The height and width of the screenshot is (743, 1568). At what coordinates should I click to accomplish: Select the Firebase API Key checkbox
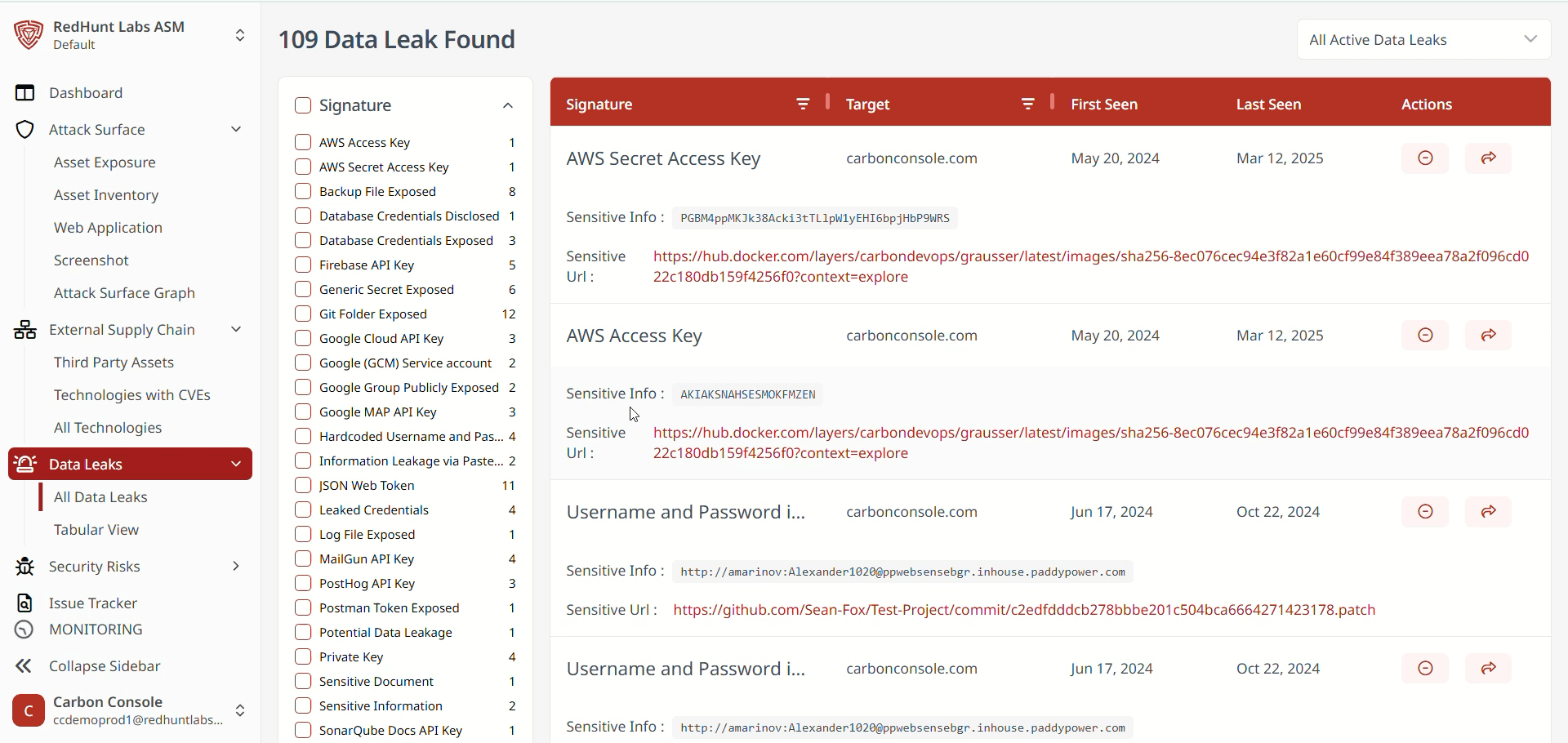tap(303, 265)
